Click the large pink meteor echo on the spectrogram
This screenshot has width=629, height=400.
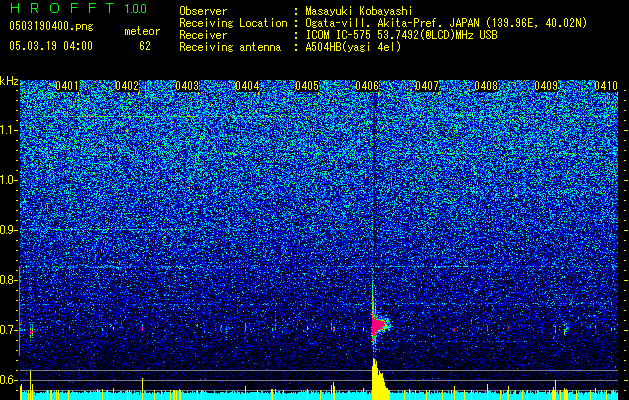point(378,325)
